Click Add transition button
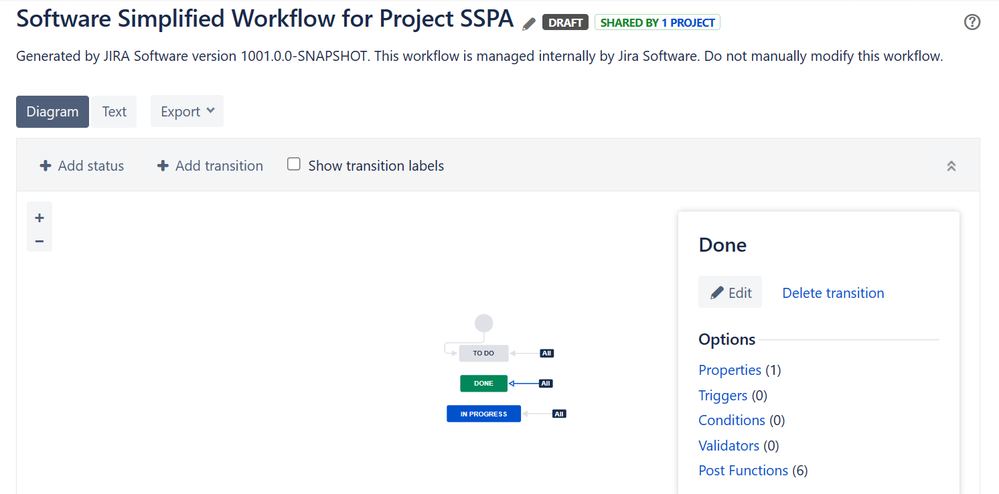The width and height of the screenshot is (999, 494). click(x=210, y=166)
